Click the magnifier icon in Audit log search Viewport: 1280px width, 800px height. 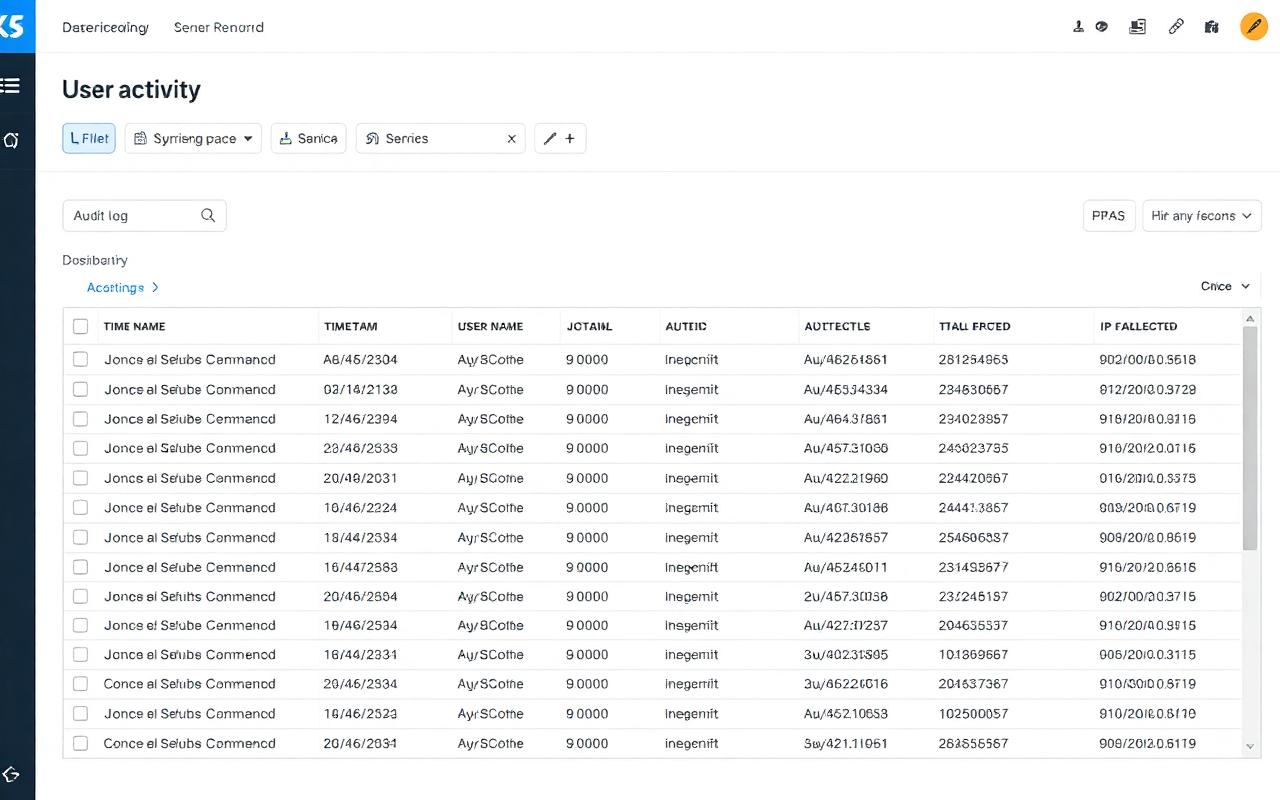208,215
